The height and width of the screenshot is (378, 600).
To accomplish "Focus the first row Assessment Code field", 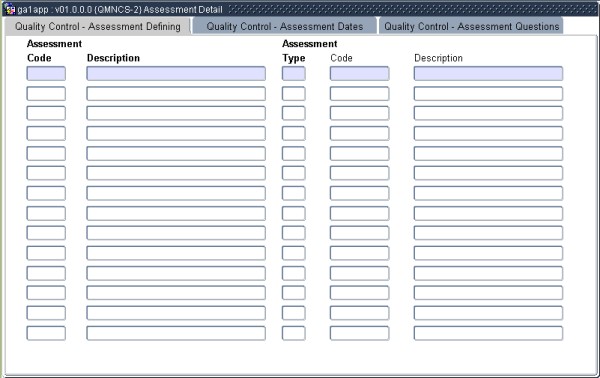I will [x=46, y=73].
